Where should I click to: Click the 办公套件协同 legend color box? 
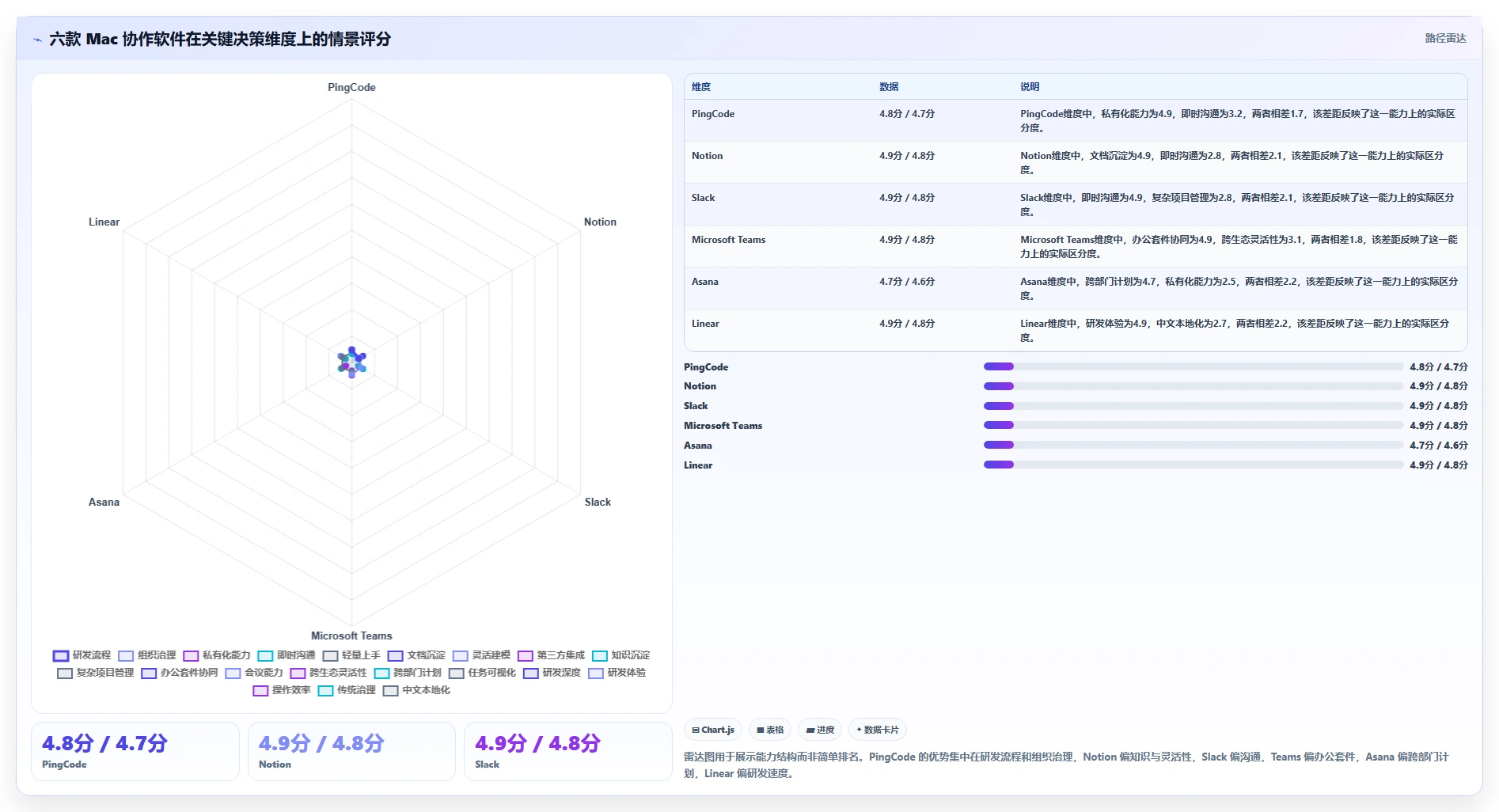pyautogui.click(x=149, y=673)
